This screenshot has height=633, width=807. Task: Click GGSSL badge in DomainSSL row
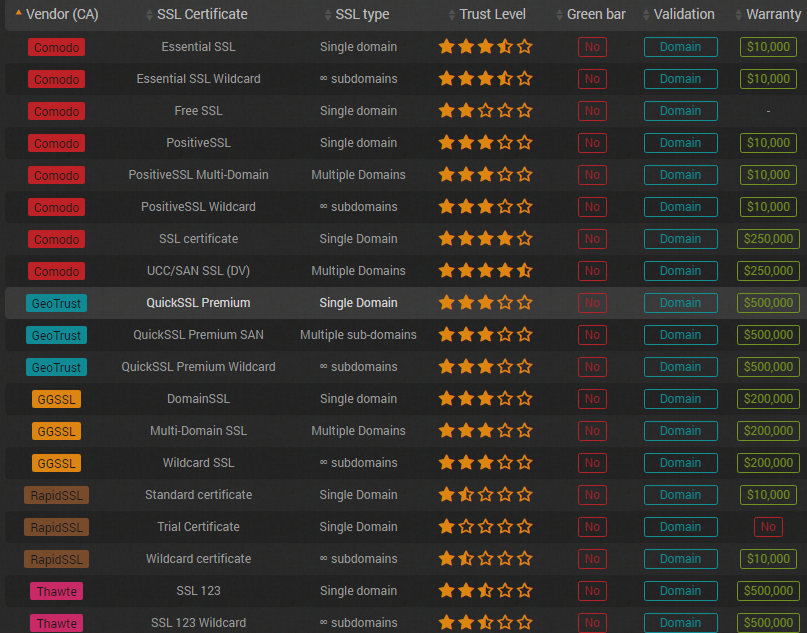57,399
